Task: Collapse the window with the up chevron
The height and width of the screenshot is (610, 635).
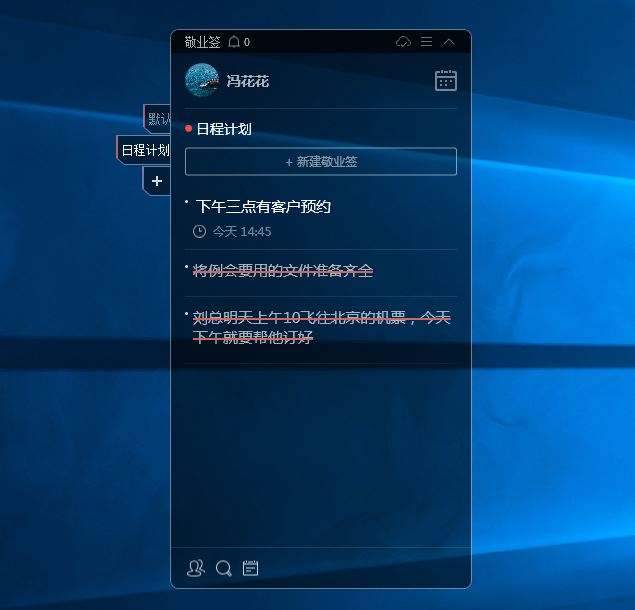Action: pyautogui.click(x=449, y=41)
